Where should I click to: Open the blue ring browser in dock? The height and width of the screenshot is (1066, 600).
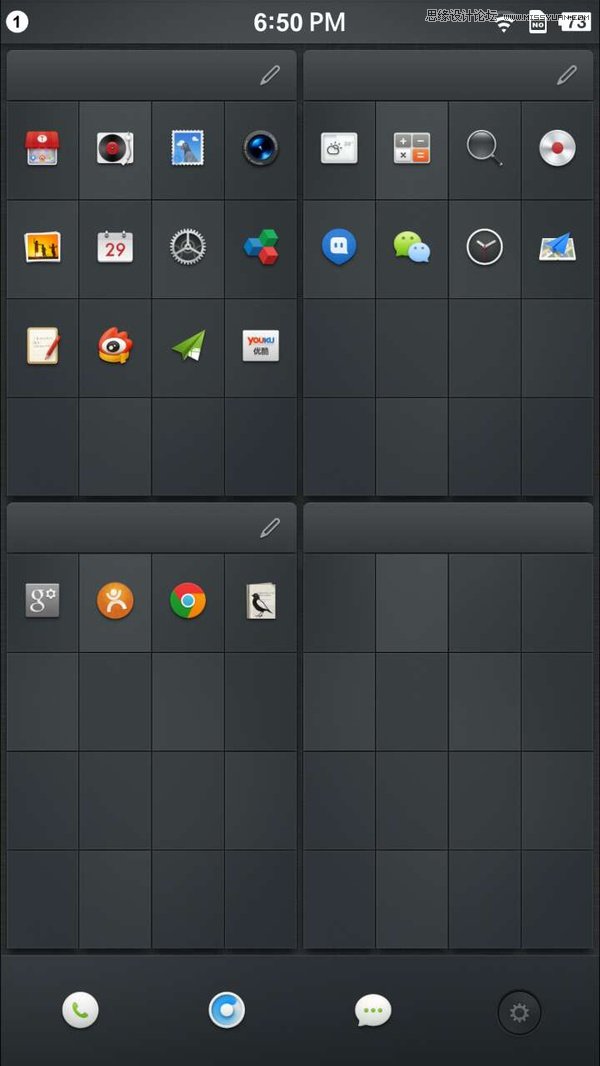click(x=227, y=1010)
